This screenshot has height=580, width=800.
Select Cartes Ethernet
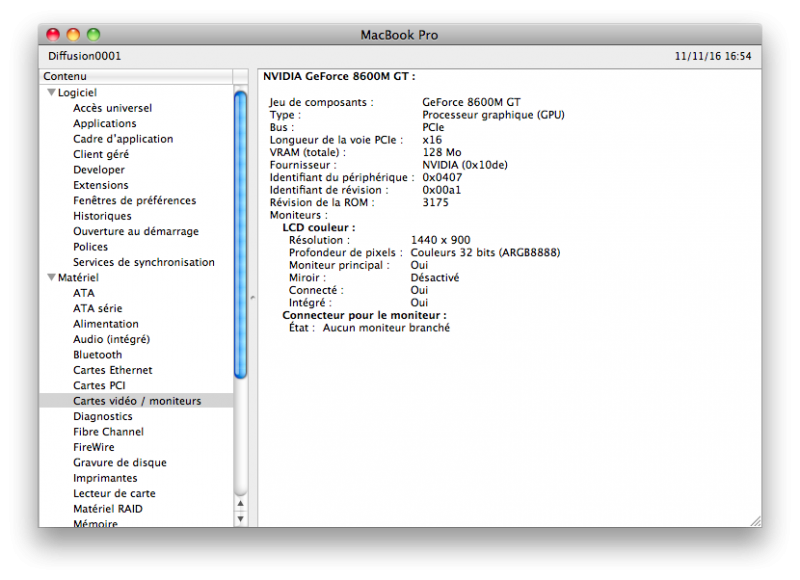pos(112,370)
